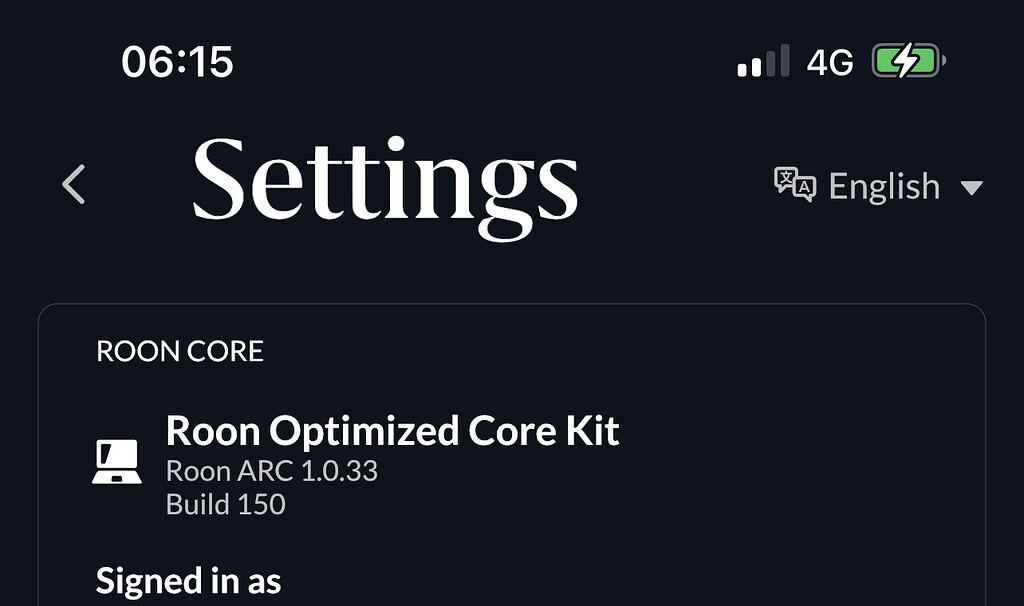Image resolution: width=1024 pixels, height=606 pixels.
Task: Tap the back chevron arrow
Action: [72, 184]
